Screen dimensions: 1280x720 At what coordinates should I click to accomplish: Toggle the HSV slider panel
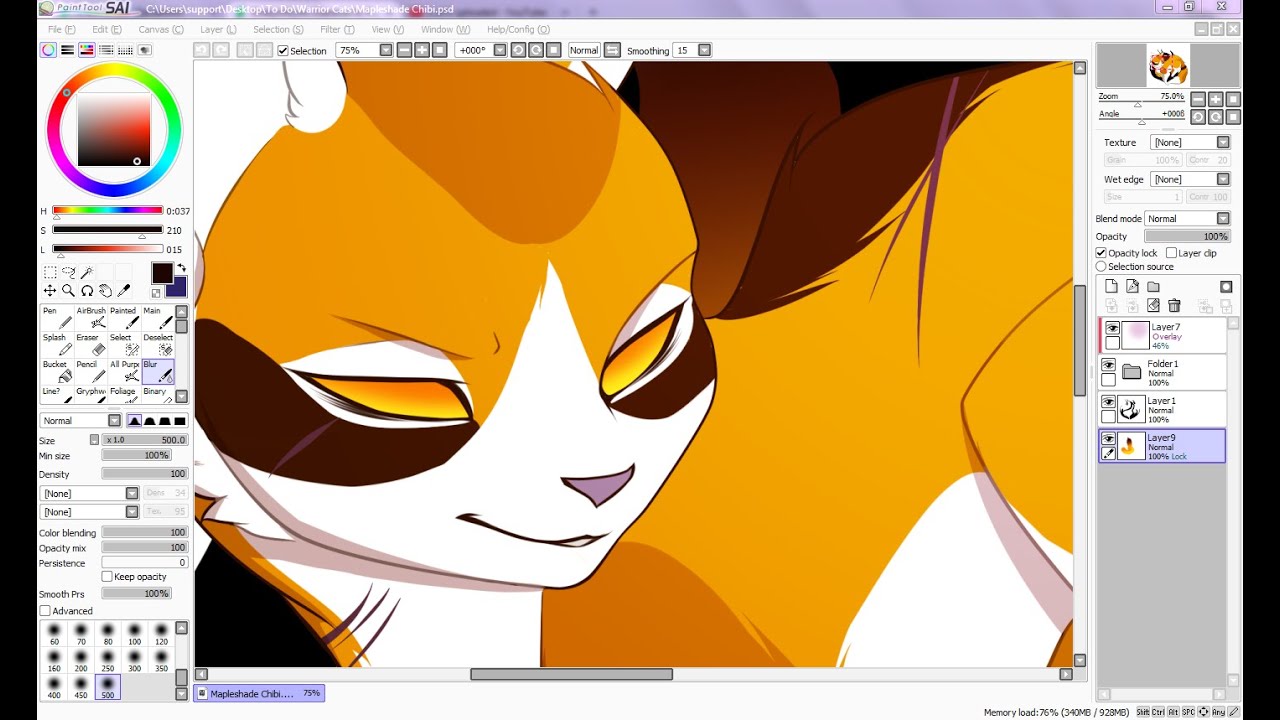[86, 50]
